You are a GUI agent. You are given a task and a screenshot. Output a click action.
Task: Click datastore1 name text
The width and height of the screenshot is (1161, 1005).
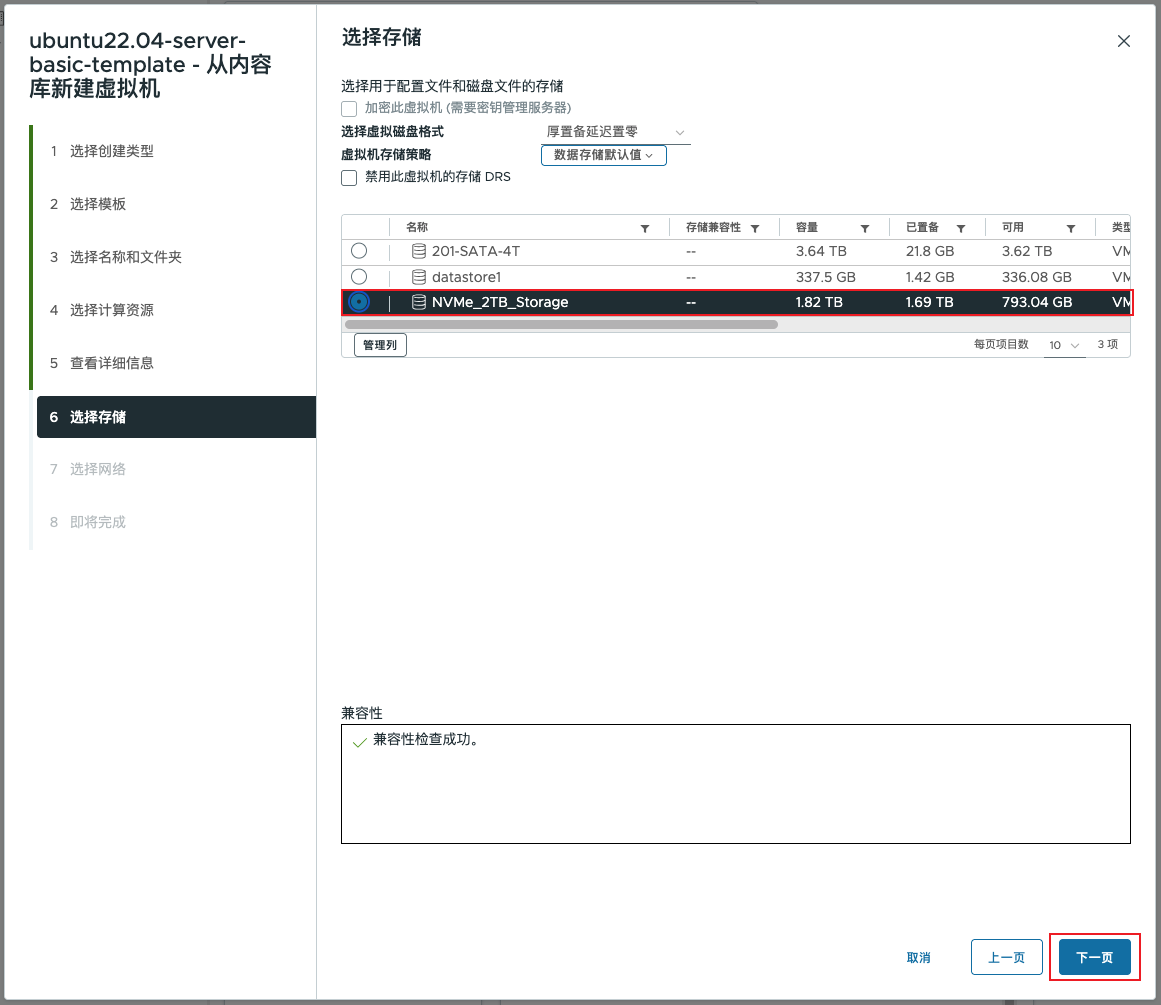(x=466, y=277)
